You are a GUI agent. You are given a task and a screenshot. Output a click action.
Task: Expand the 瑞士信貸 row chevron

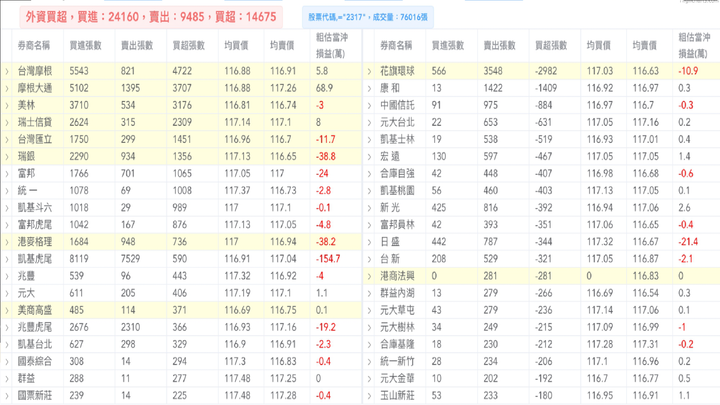(x=7, y=122)
